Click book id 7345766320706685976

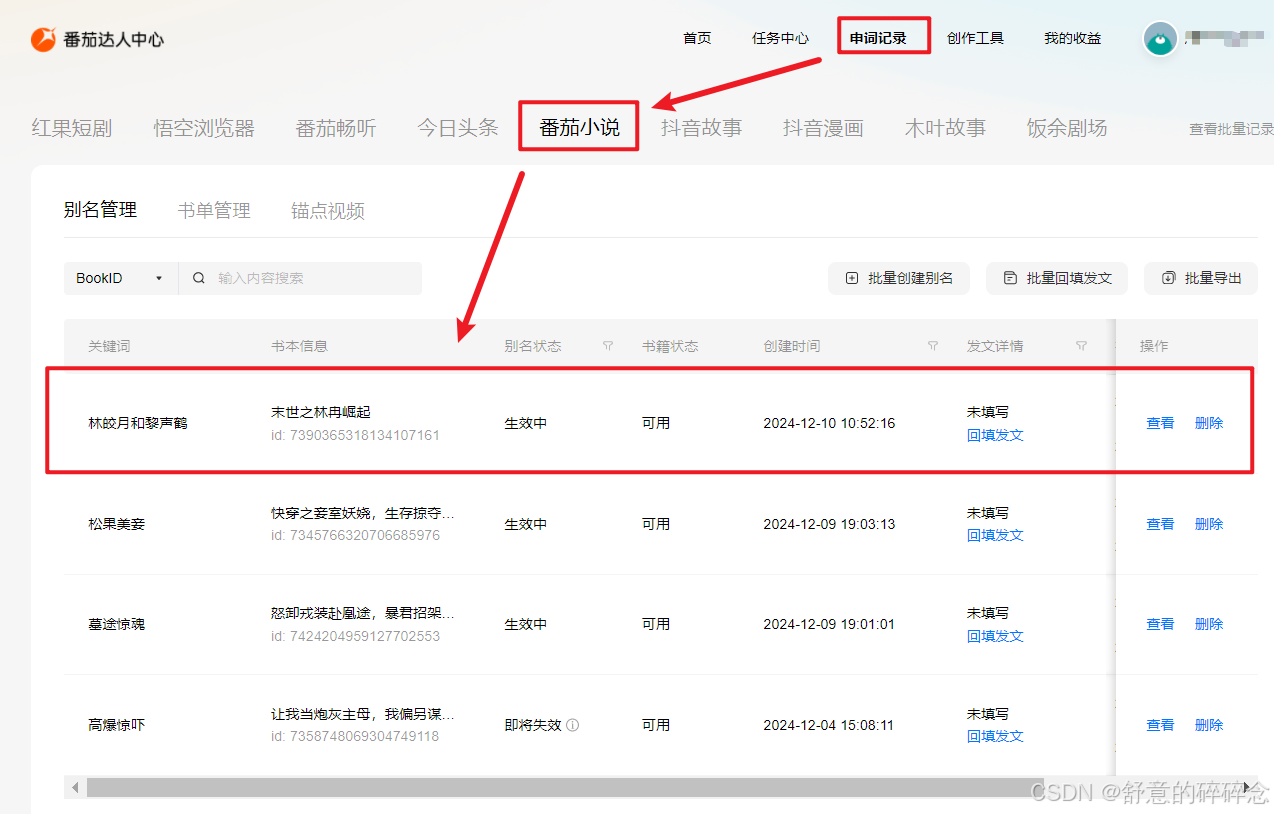click(x=355, y=535)
